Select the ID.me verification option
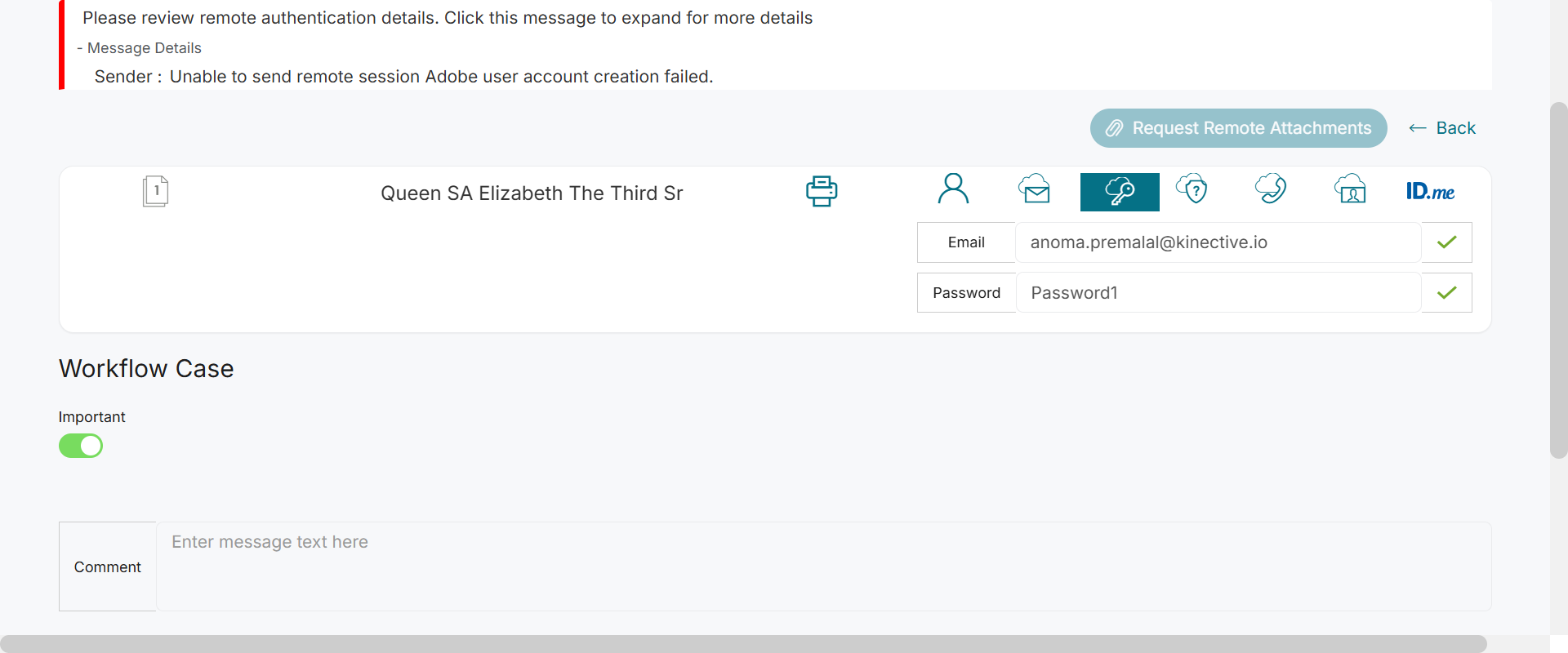 click(x=1430, y=192)
